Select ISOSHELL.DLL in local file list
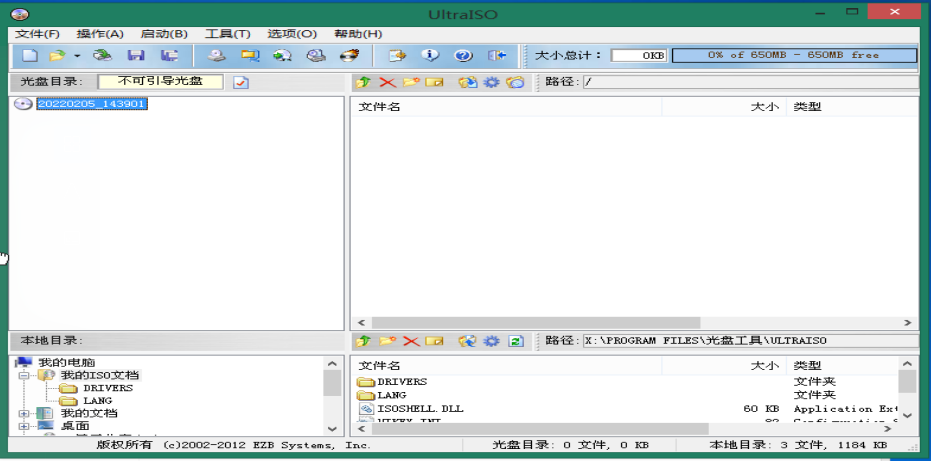This screenshot has height=461, width=931. pyautogui.click(x=420, y=409)
